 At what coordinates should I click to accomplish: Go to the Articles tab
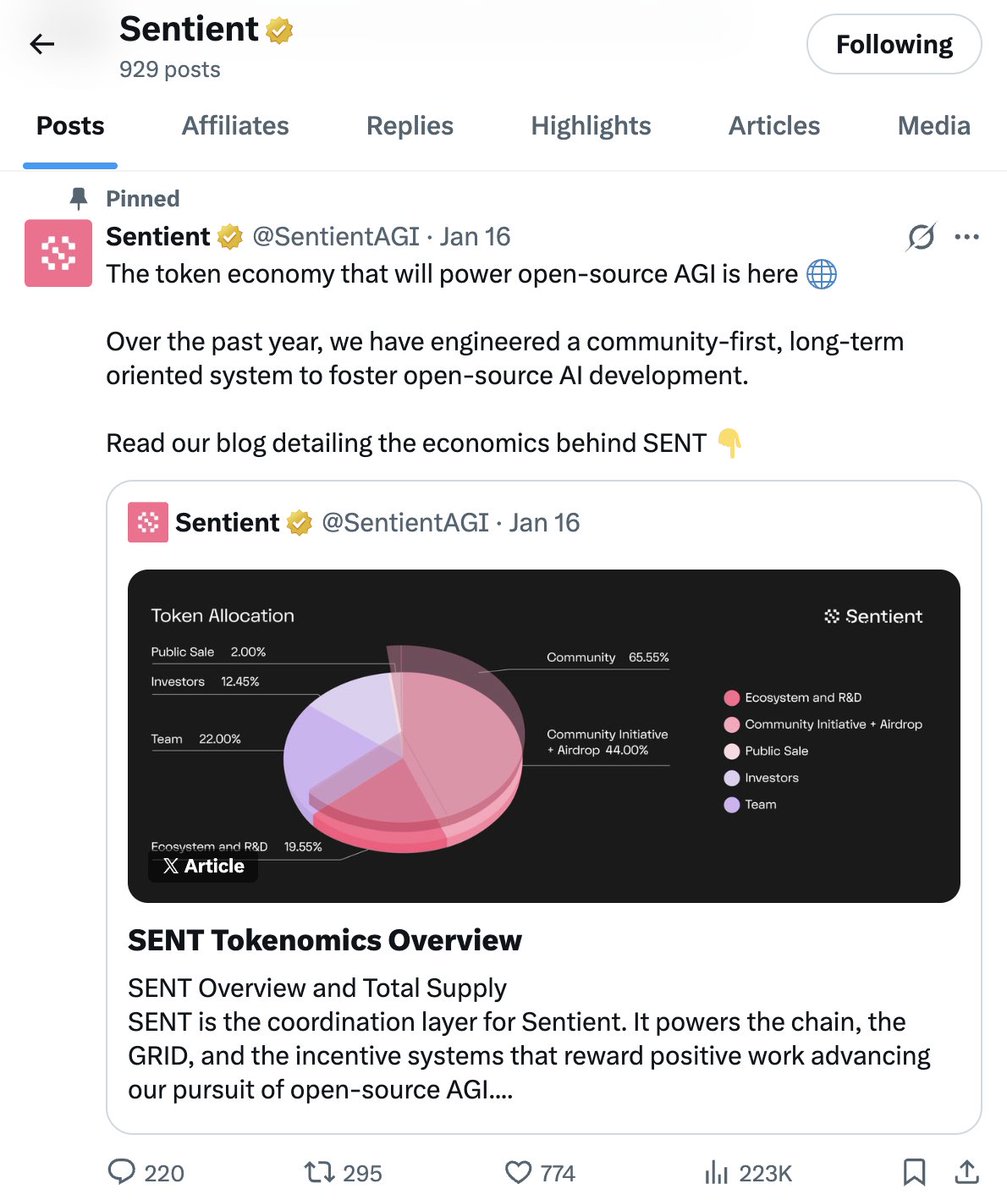click(774, 126)
